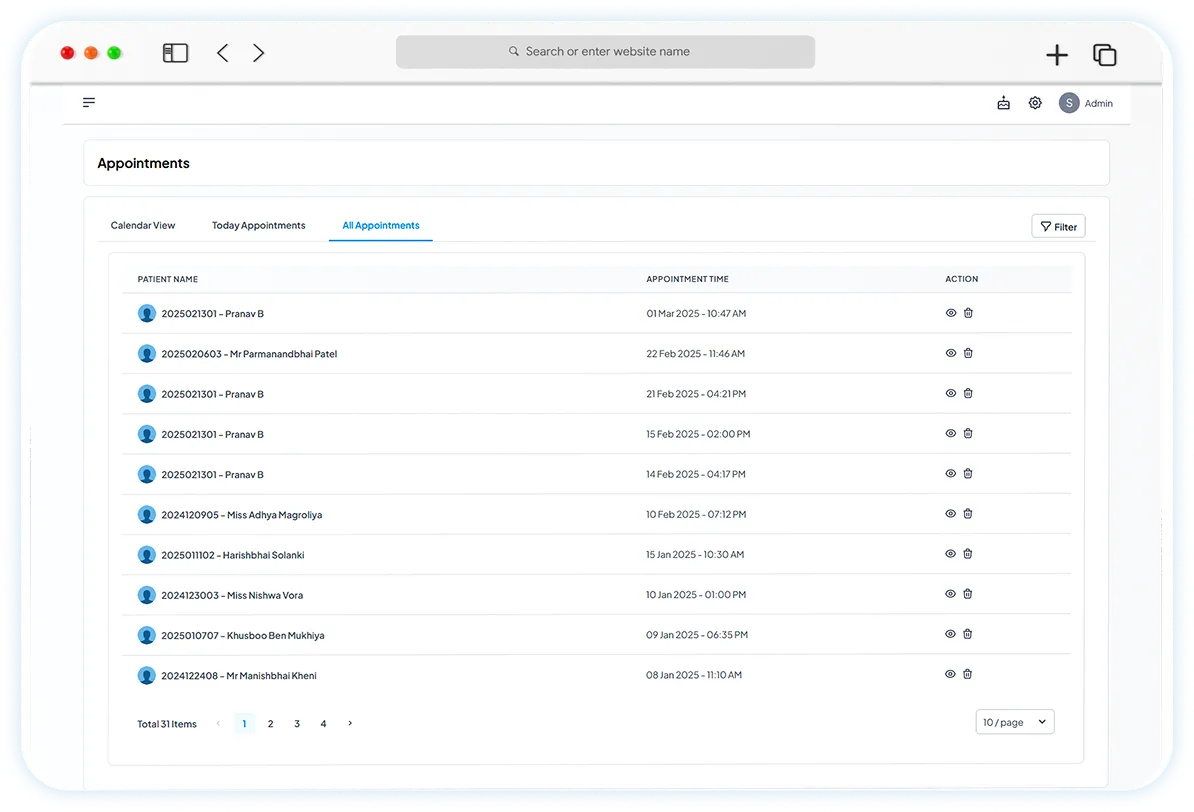Toggle the browser sidebar icon
Viewport: 1194px width, 812px height.
pos(175,53)
